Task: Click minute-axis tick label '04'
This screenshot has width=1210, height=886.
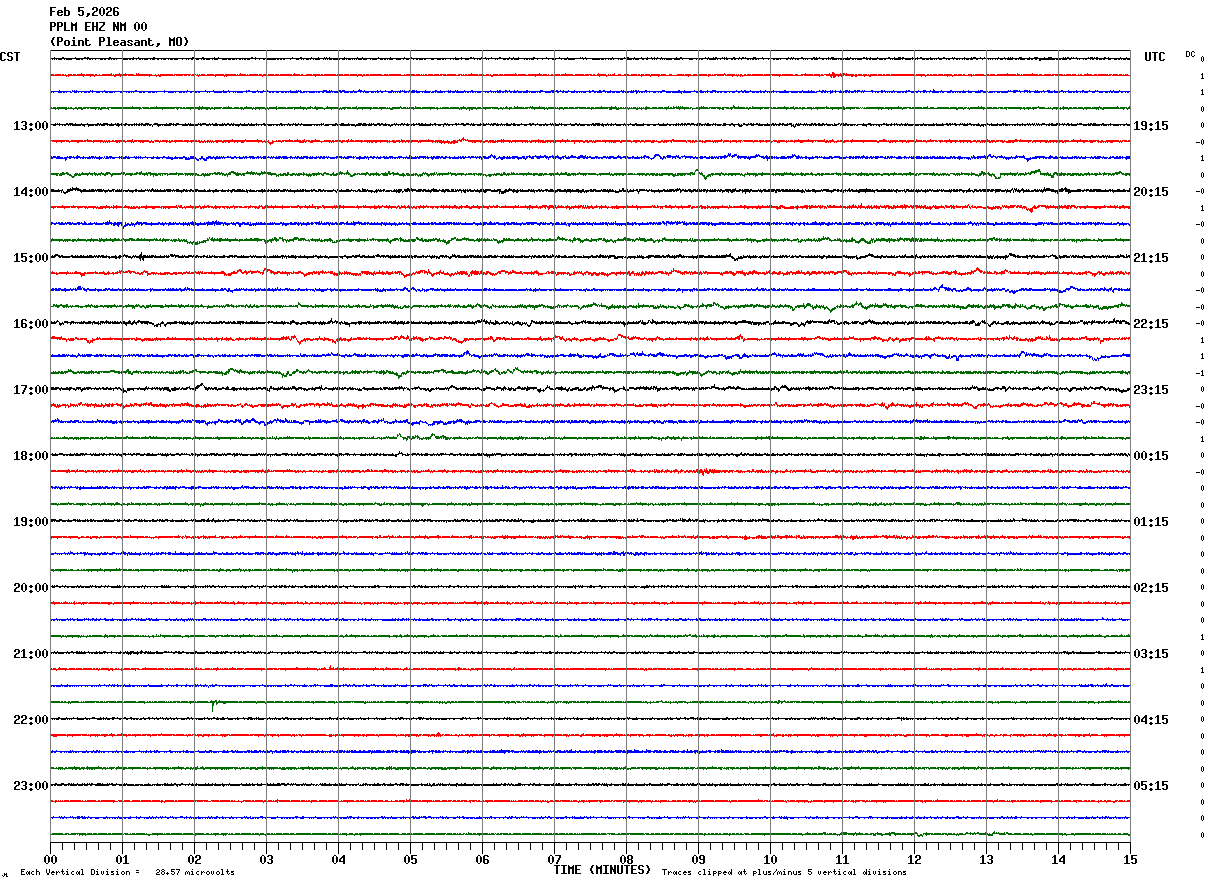Action: 338,860
